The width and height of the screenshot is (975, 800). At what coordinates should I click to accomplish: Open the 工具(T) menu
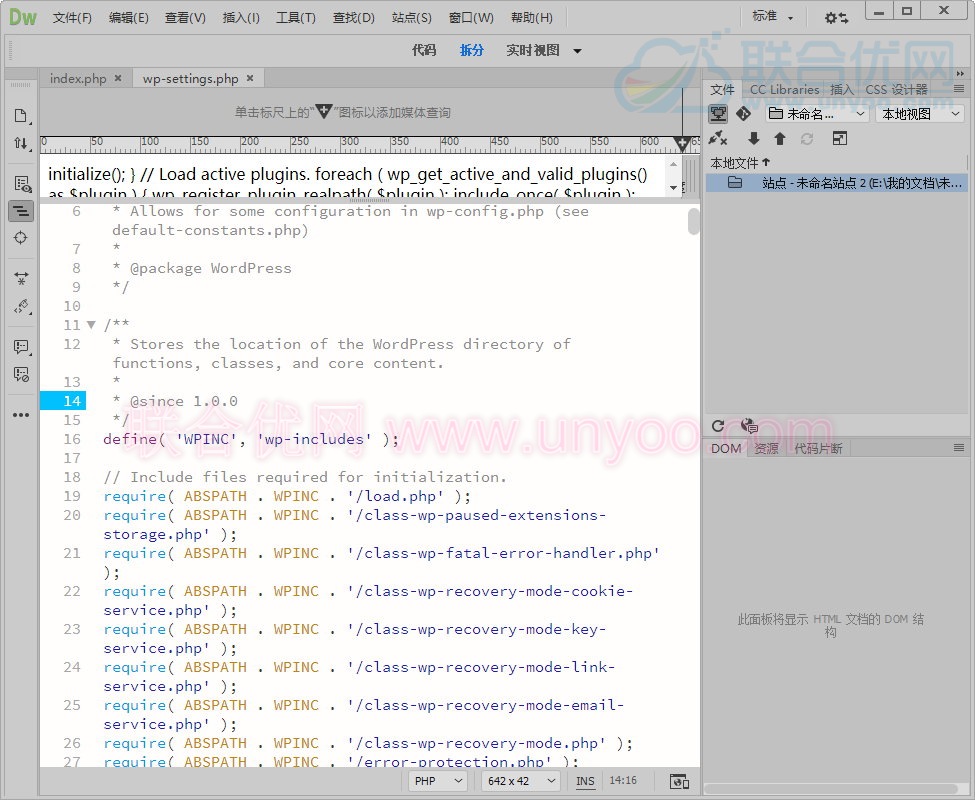coord(296,17)
